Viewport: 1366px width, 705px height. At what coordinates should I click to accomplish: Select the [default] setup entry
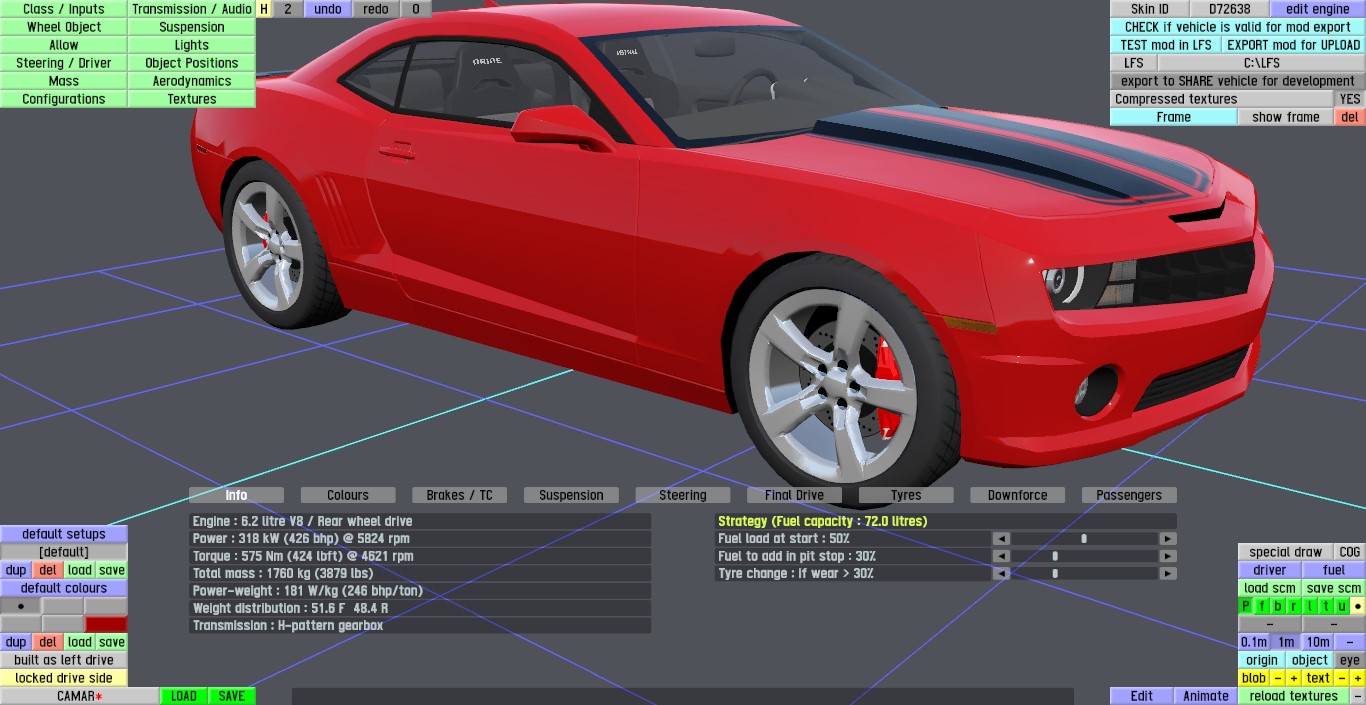click(x=64, y=552)
